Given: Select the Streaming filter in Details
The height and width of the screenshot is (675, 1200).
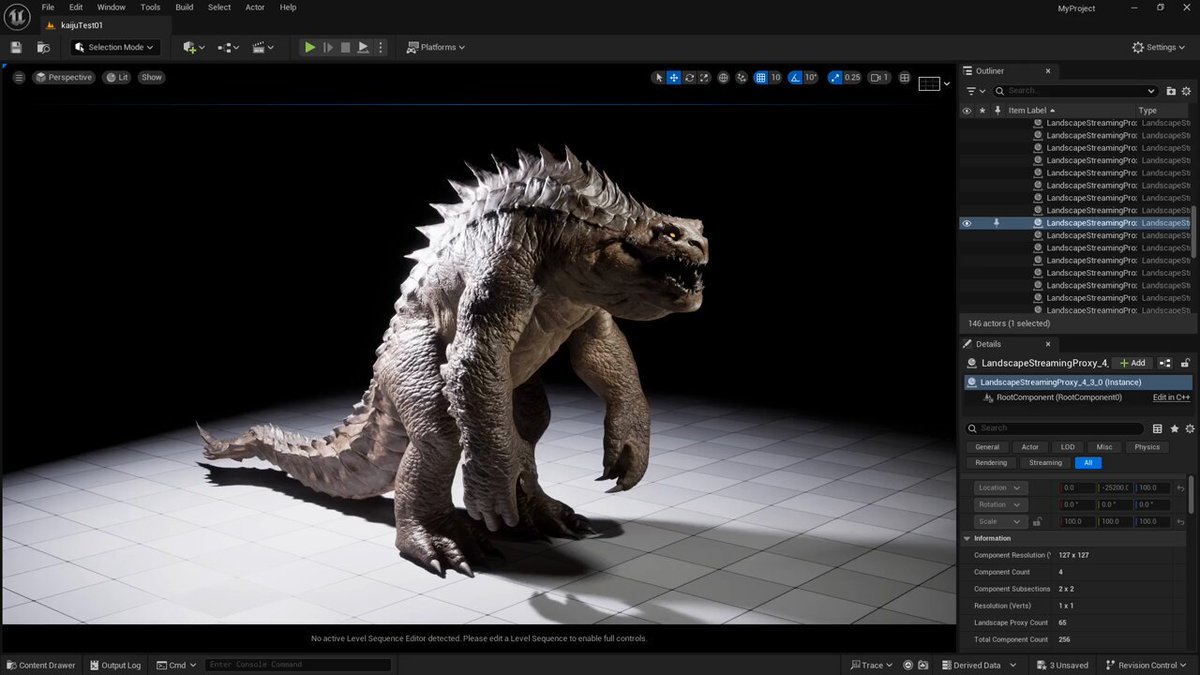Looking at the screenshot, I should (1045, 463).
